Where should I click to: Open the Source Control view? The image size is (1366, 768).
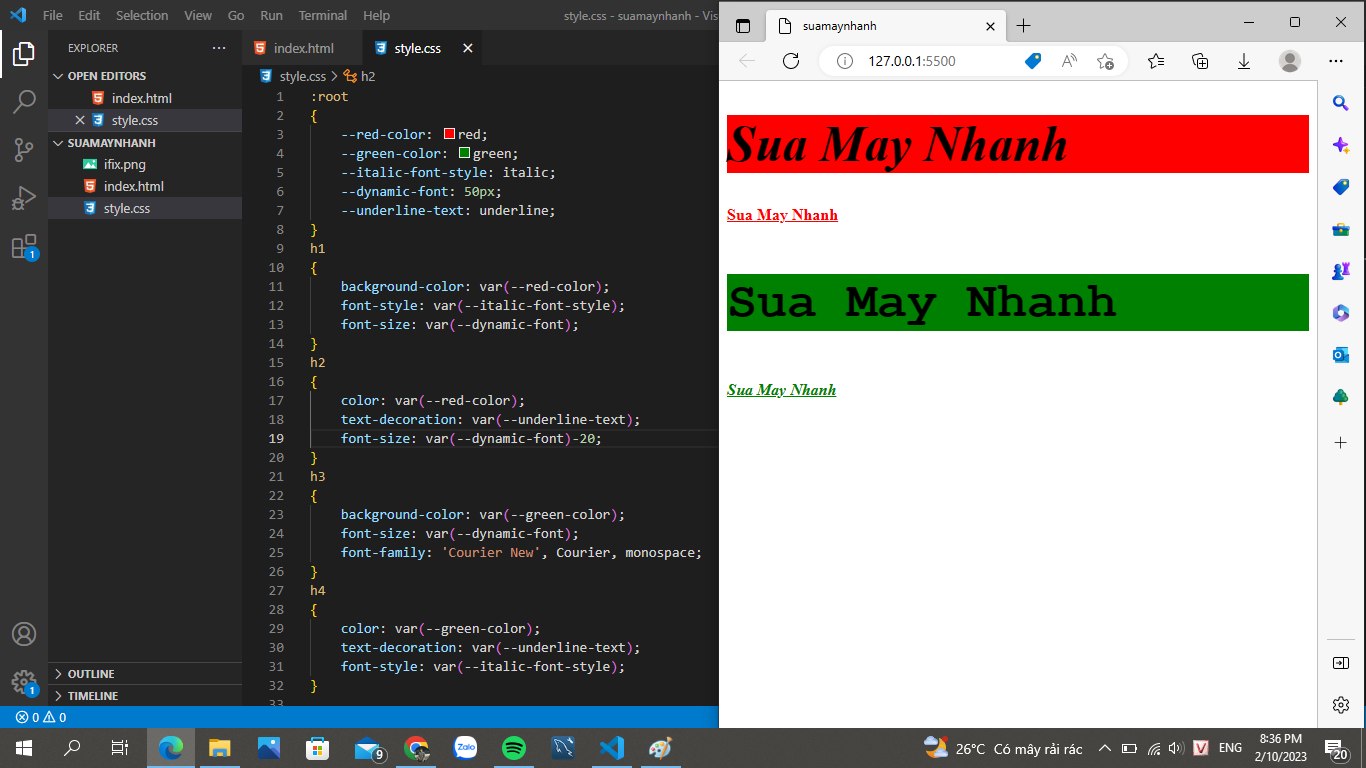(x=24, y=150)
